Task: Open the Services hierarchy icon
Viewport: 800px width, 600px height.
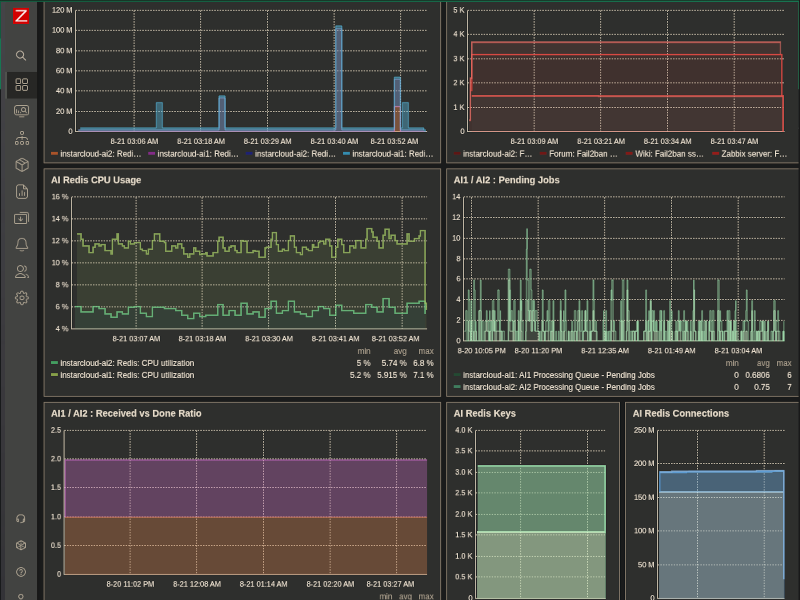Action: pos(21,138)
